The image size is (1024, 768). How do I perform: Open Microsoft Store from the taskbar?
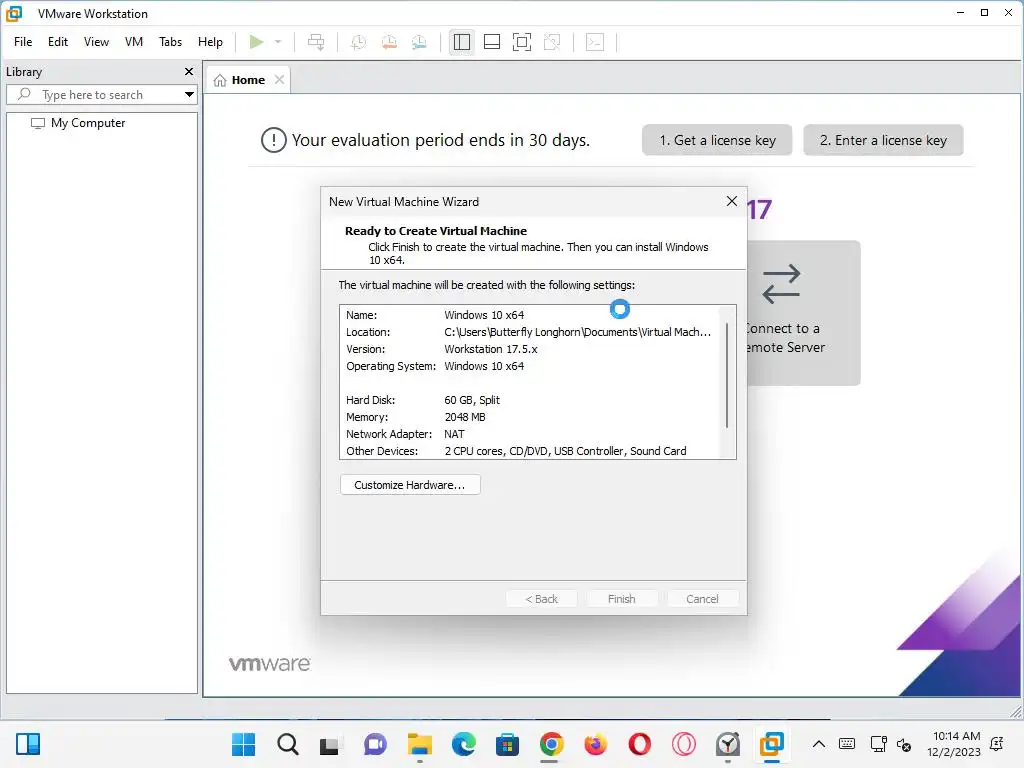507,744
